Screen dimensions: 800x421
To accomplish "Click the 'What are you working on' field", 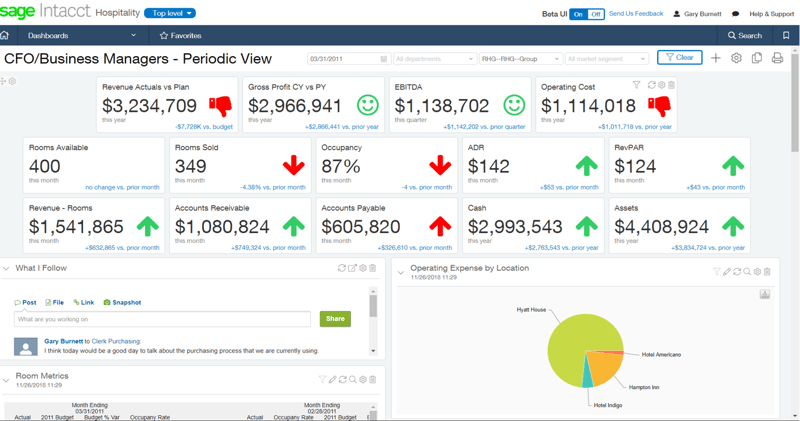I will pos(162,319).
